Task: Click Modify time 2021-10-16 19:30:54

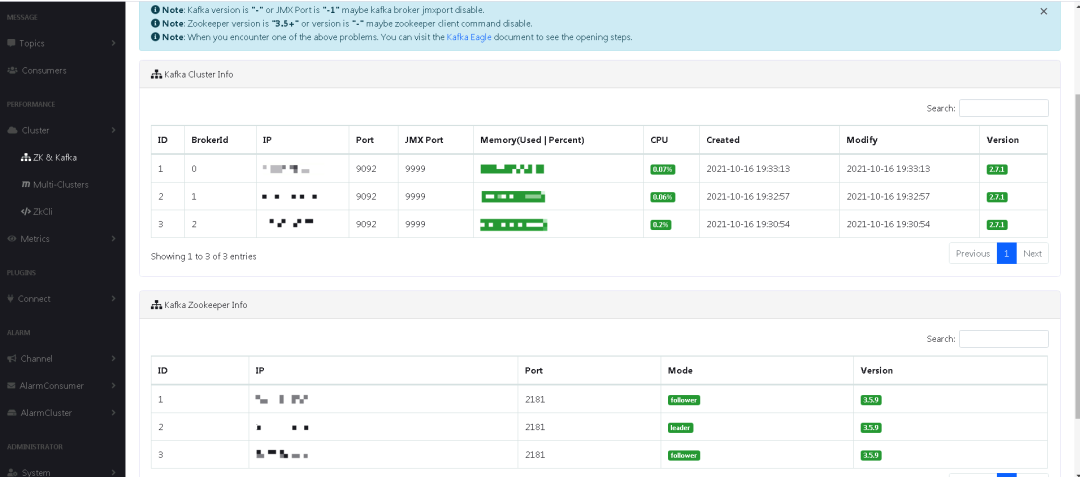Action: click(x=889, y=224)
